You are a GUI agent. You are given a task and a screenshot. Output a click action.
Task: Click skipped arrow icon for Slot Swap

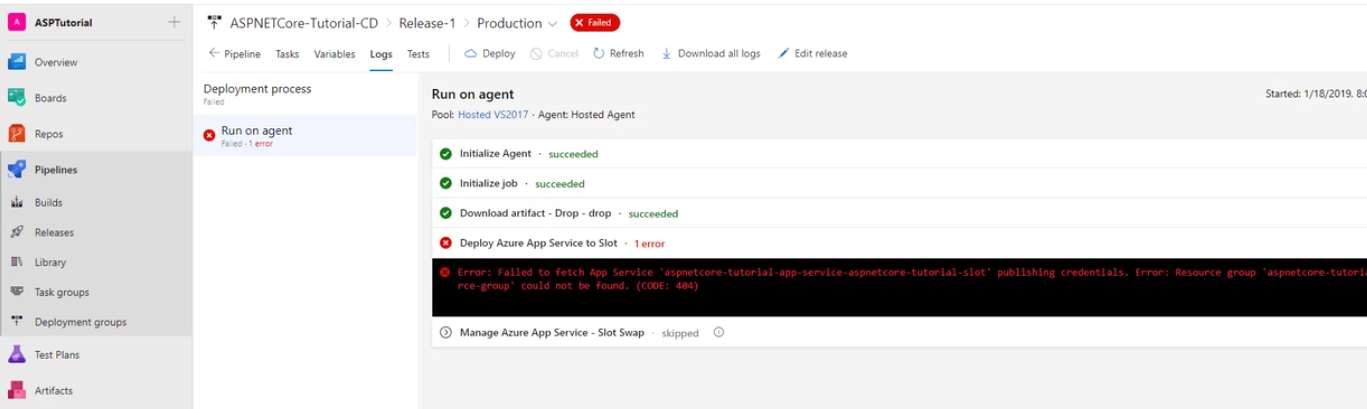pos(445,333)
